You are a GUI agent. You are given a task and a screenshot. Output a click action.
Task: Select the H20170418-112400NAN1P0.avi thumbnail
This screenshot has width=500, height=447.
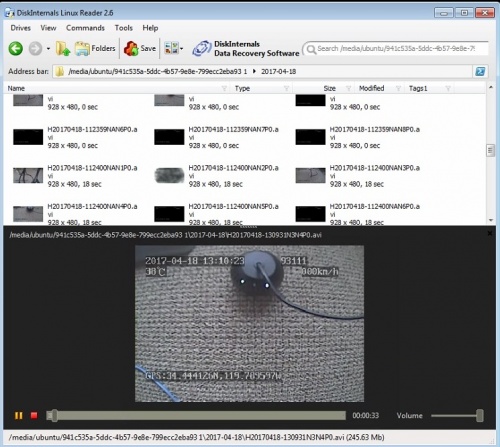tap(28, 175)
